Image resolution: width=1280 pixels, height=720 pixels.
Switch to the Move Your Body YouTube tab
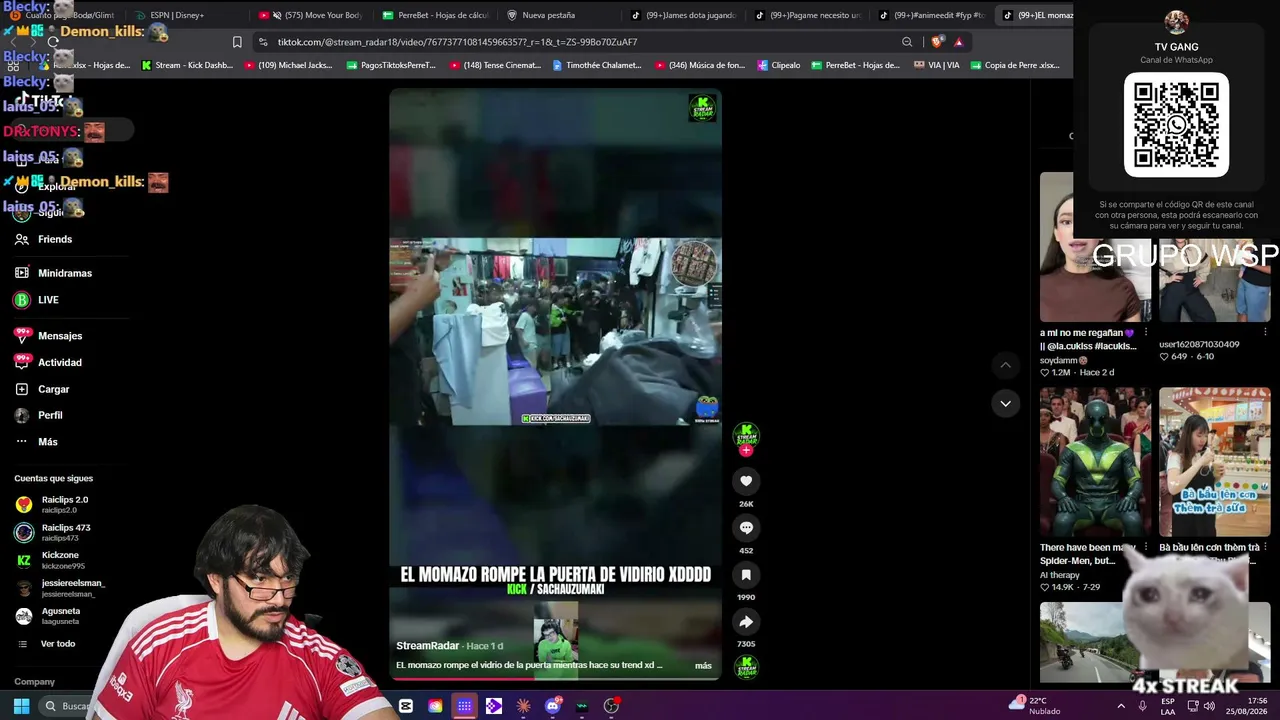[x=312, y=15]
